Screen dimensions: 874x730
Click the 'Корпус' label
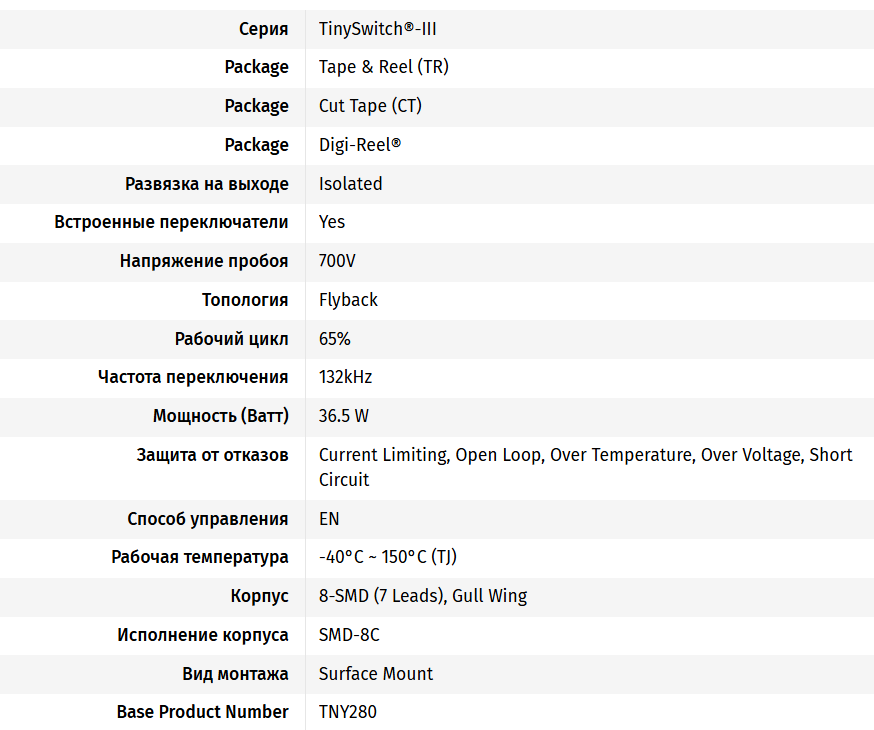coord(259,596)
